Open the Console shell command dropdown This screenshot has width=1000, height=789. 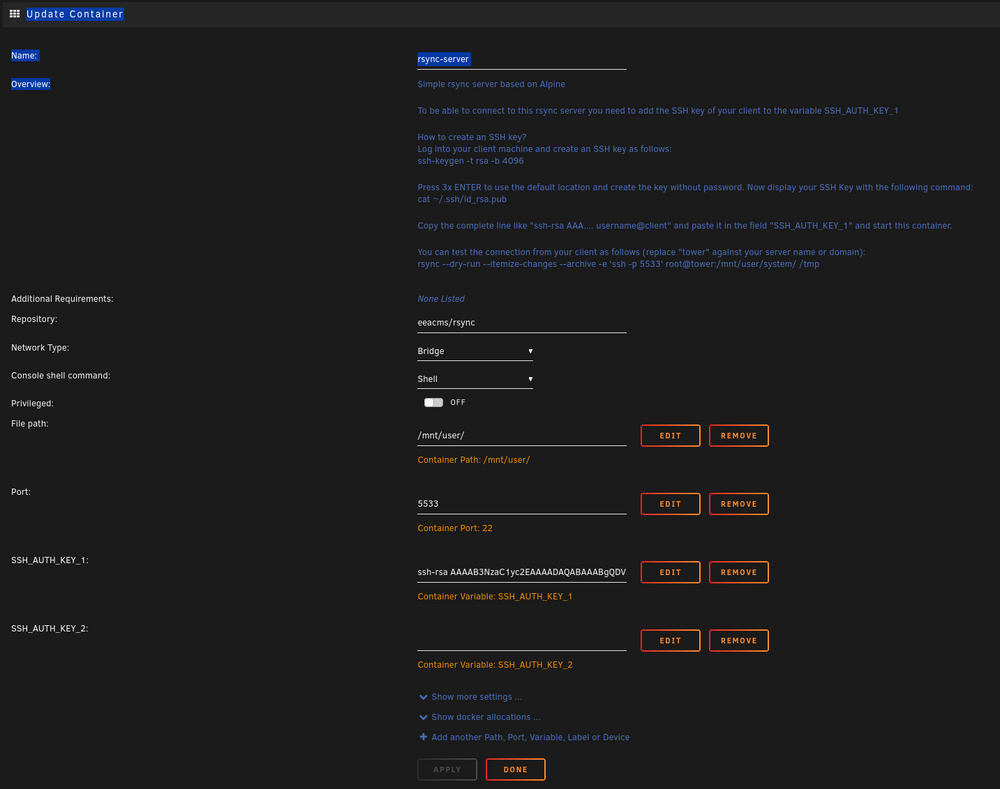coord(475,380)
